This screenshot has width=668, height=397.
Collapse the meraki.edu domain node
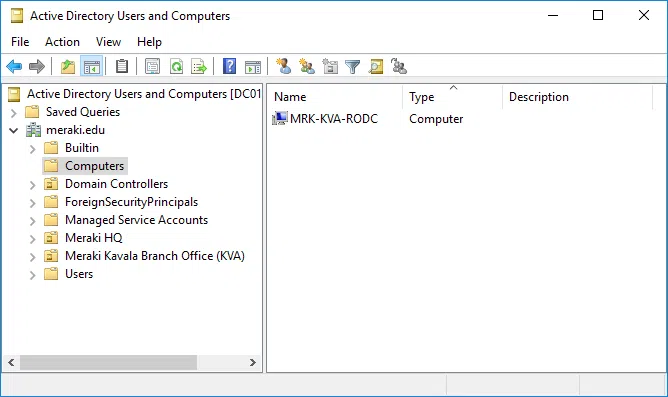tap(14, 130)
